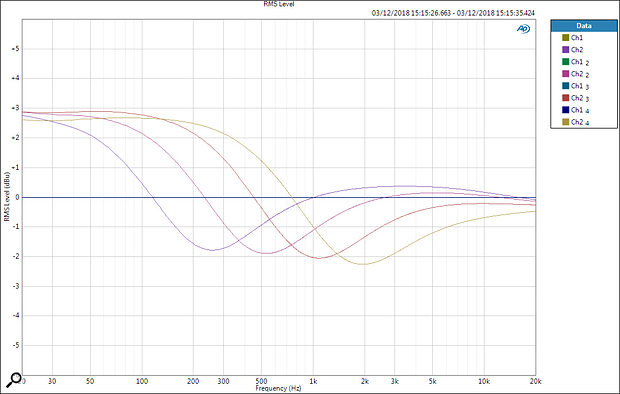
Task: Click the '100' frequency tick label
Action: pyautogui.click(x=142, y=381)
